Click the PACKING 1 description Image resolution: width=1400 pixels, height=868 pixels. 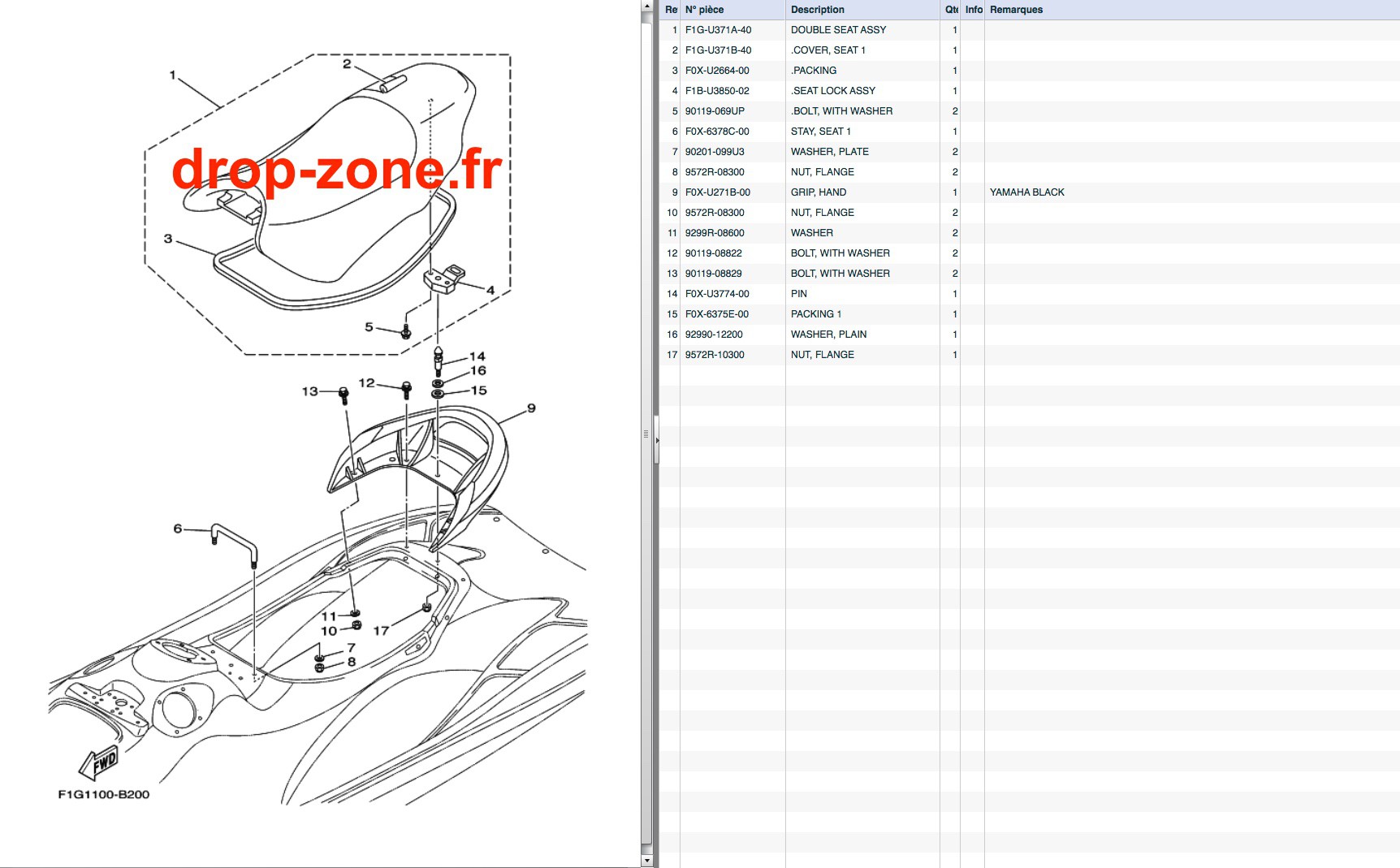[815, 314]
